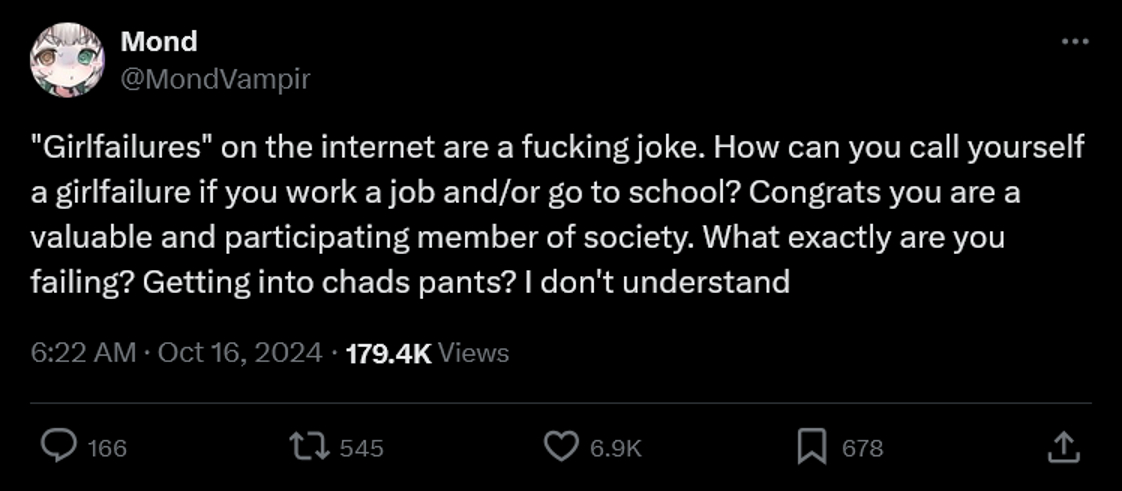
Task: Repost the tweet using the retweet arrows icon
Action: click(309, 447)
